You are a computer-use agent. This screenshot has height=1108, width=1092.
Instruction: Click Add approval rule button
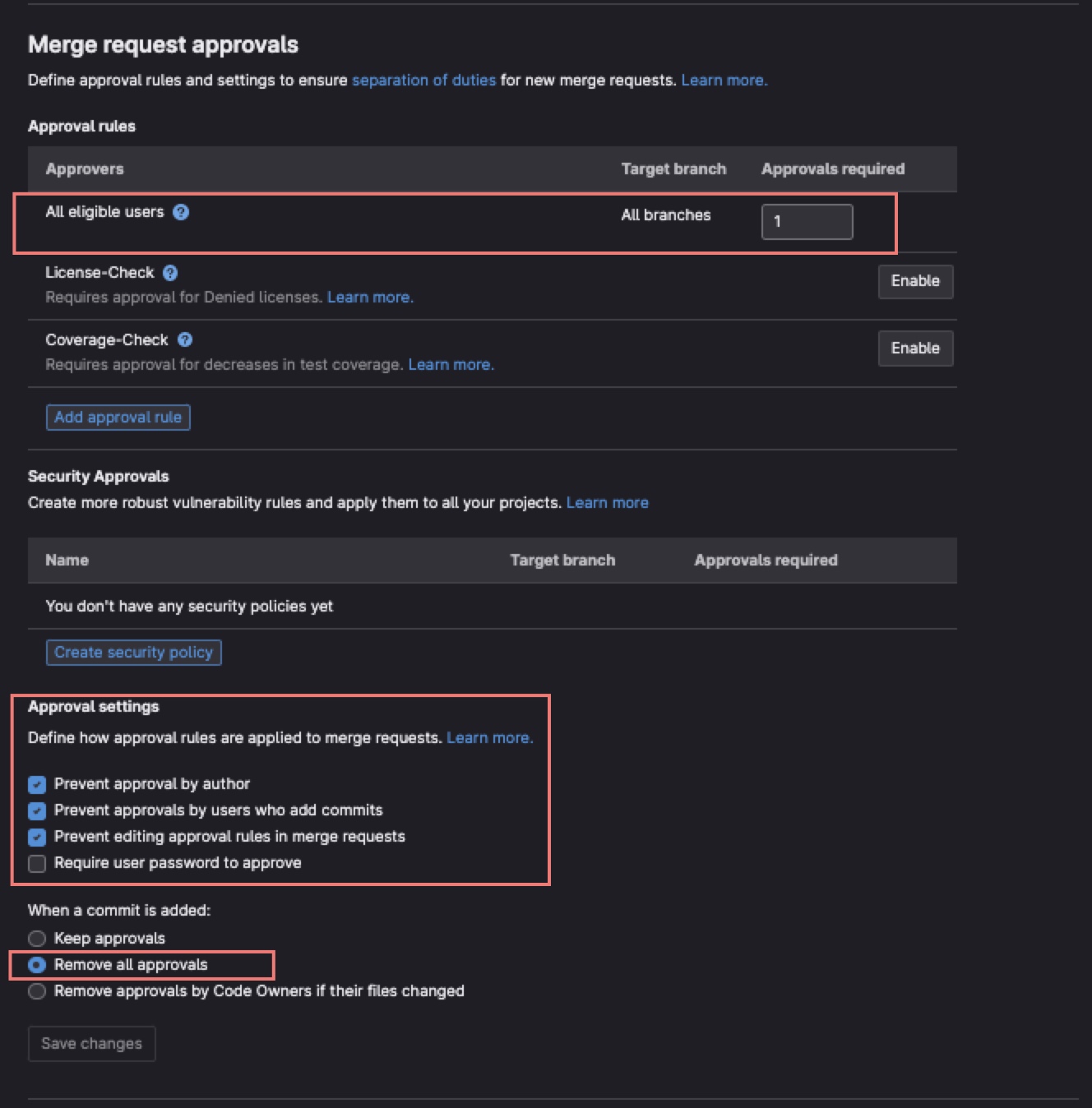coord(118,418)
